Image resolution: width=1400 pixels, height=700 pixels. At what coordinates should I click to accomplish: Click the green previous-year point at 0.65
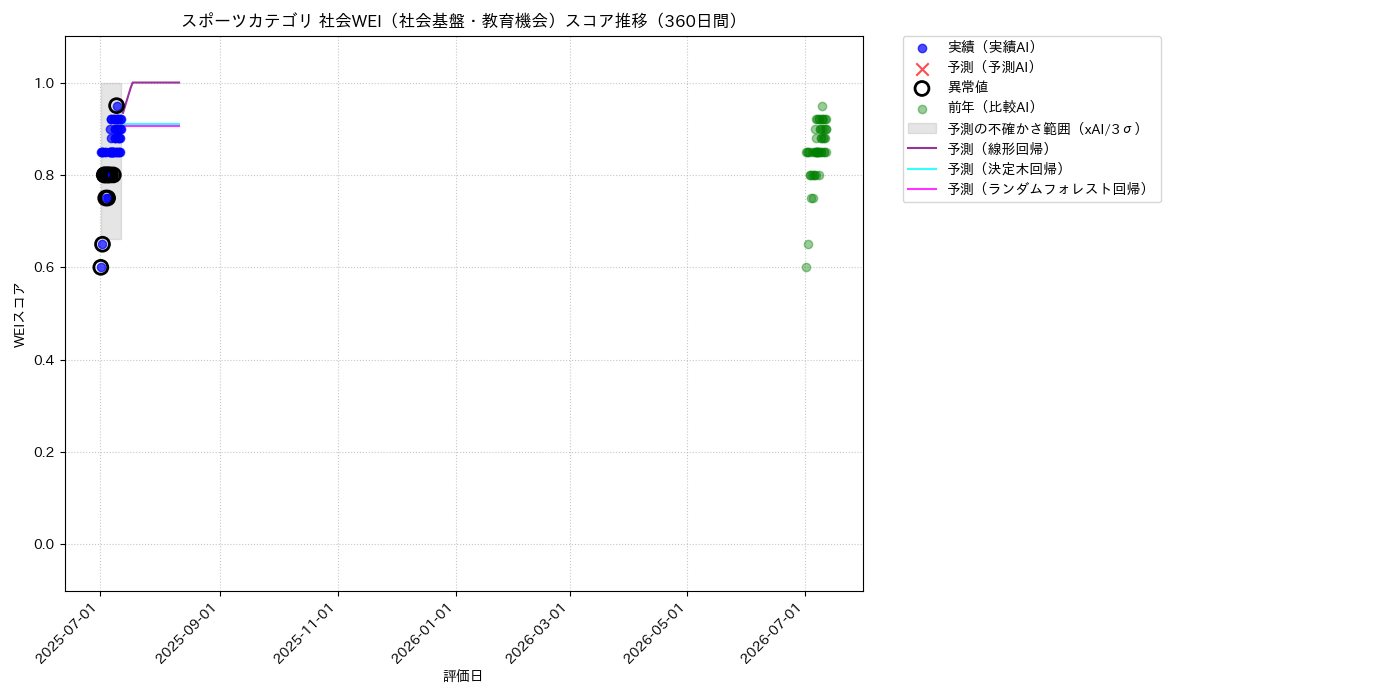coord(808,244)
